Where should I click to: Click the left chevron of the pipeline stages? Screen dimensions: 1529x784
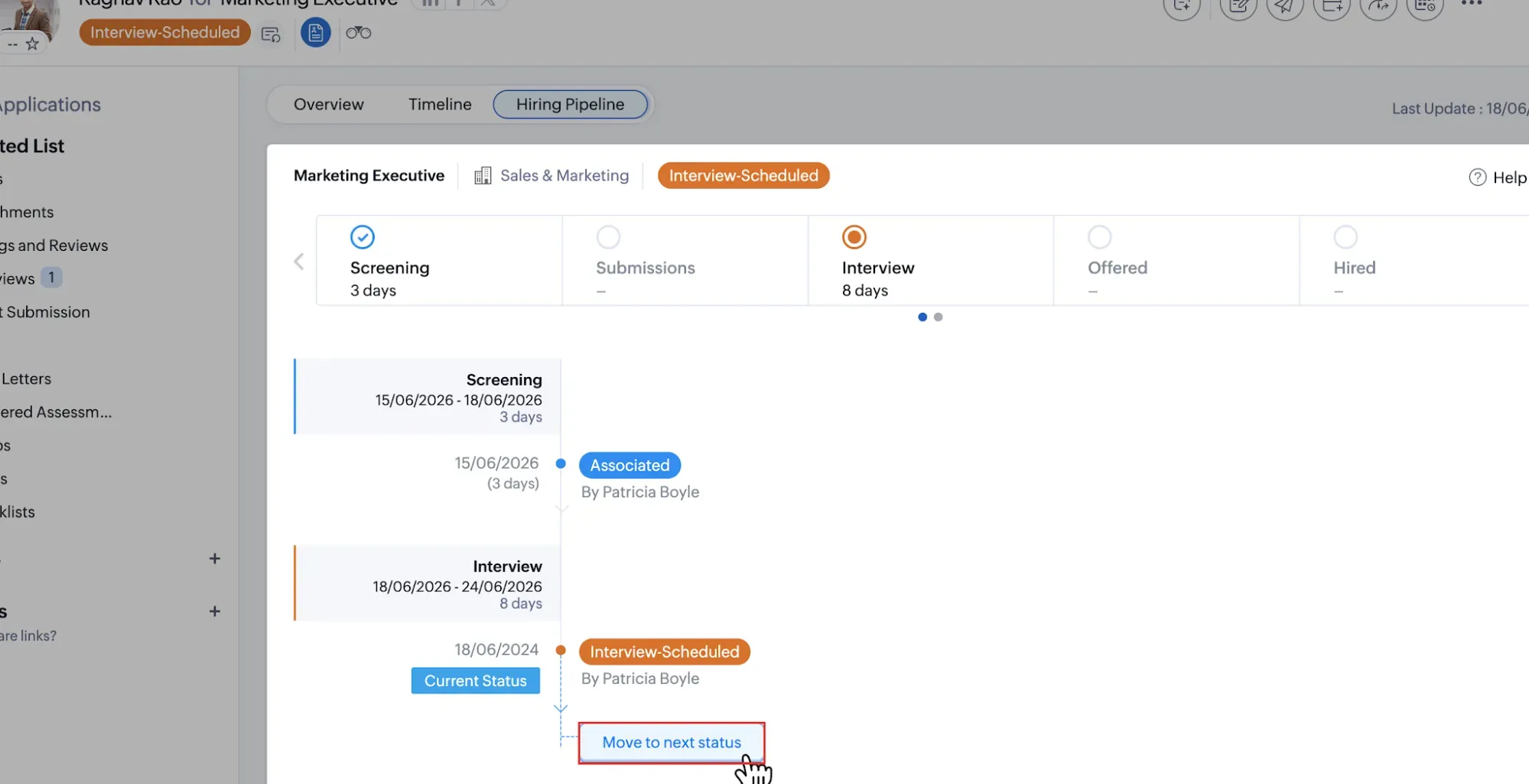coord(299,262)
